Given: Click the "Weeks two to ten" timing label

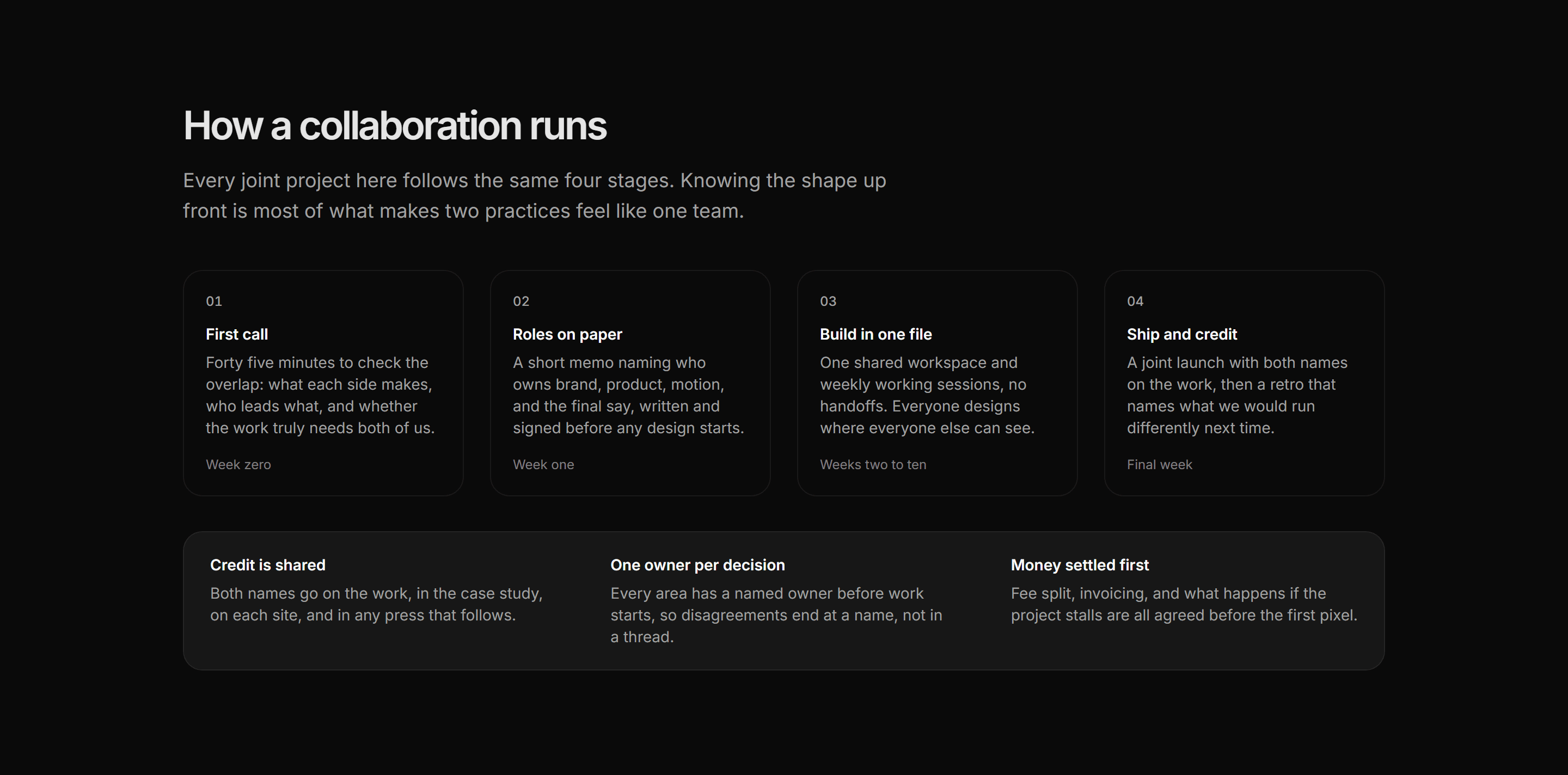Looking at the screenshot, I should coord(873,464).
